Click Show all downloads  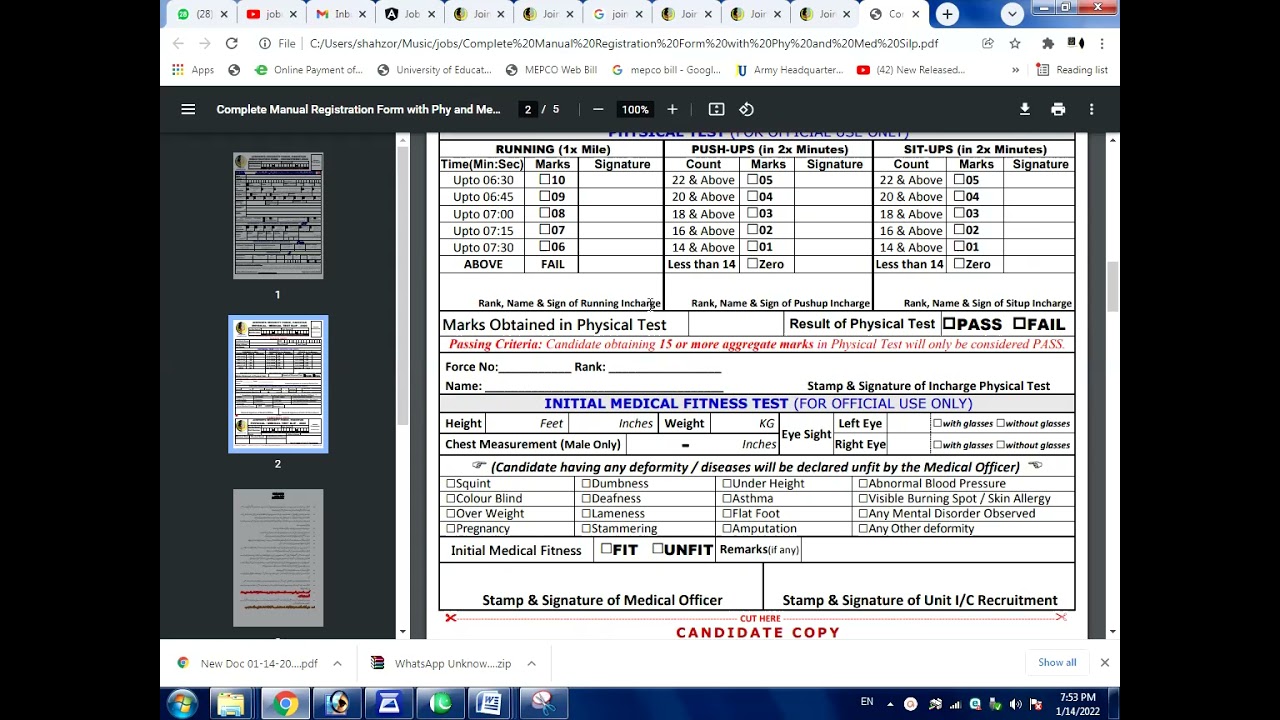tap(1057, 662)
